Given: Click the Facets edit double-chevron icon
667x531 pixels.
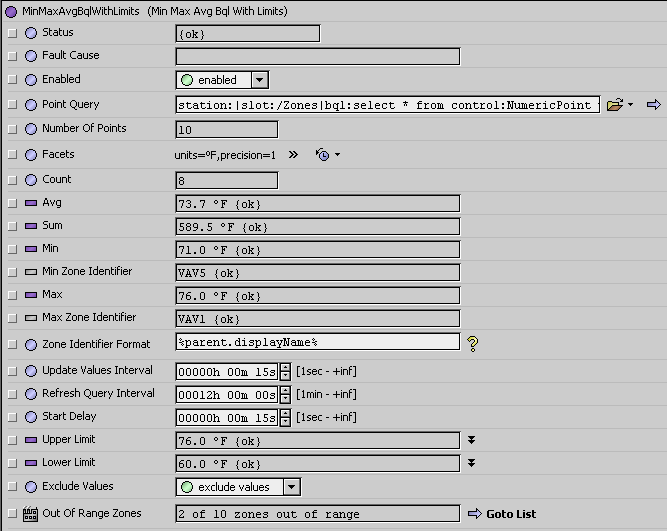Looking at the screenshot, I should (x=293, y=155).
